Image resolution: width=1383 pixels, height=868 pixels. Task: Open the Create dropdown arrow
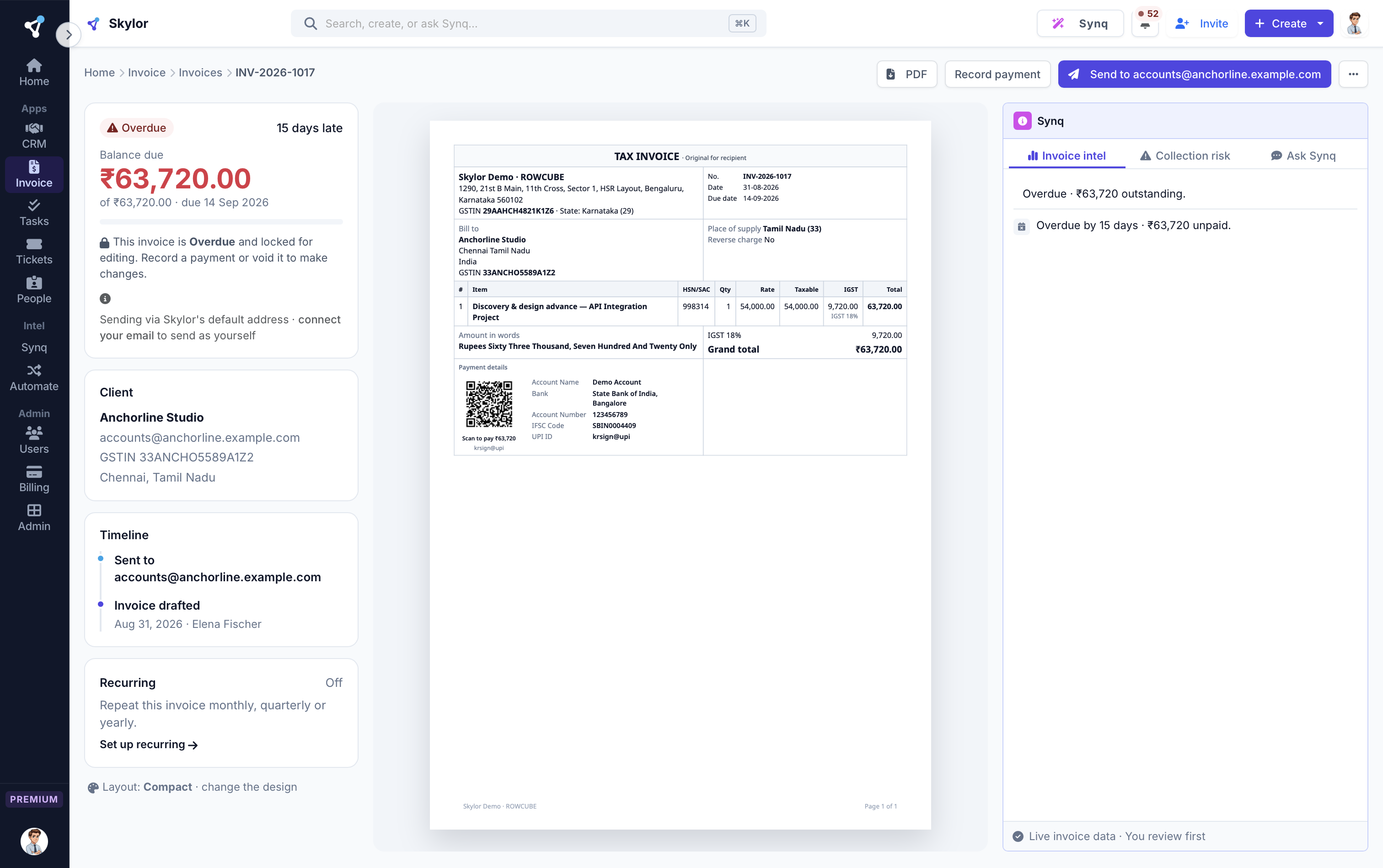click(1320, 23)
